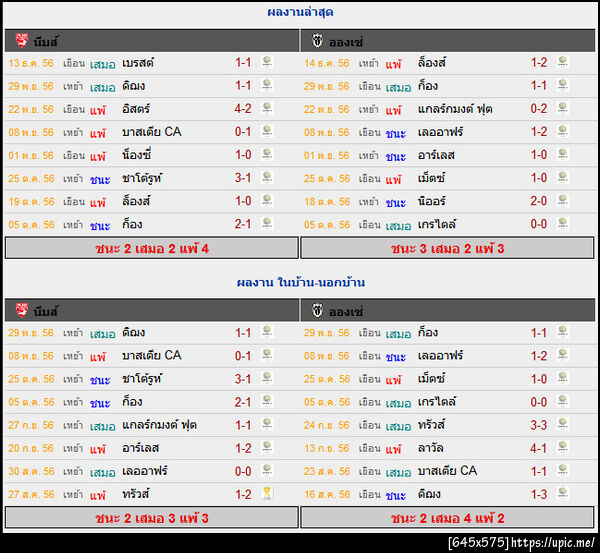Open match icon on 19 ต.ค. 56 ล็องส์ row
Viewport: 600px width, 553px height.
(267, 201)
